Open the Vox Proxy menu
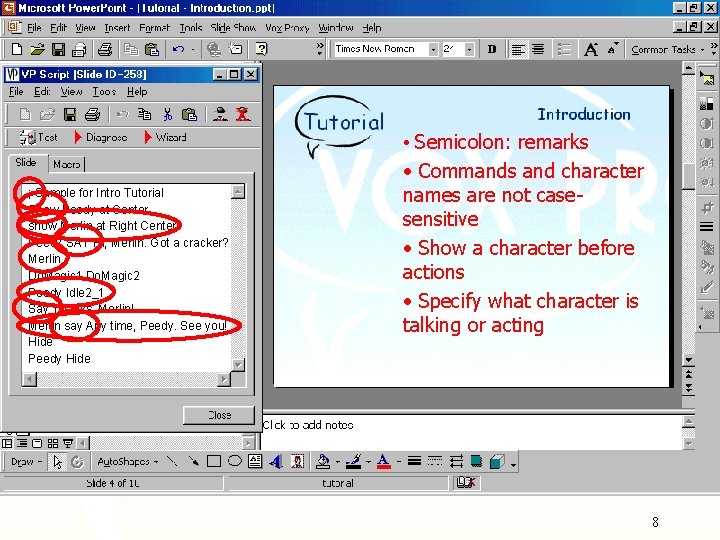This screenshot has height=540, width=720. 287,28
